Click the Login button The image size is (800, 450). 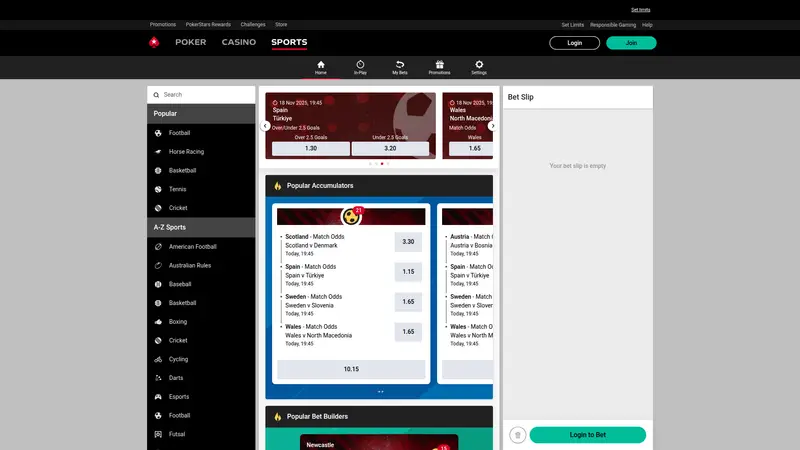click(x=574, y=43)
